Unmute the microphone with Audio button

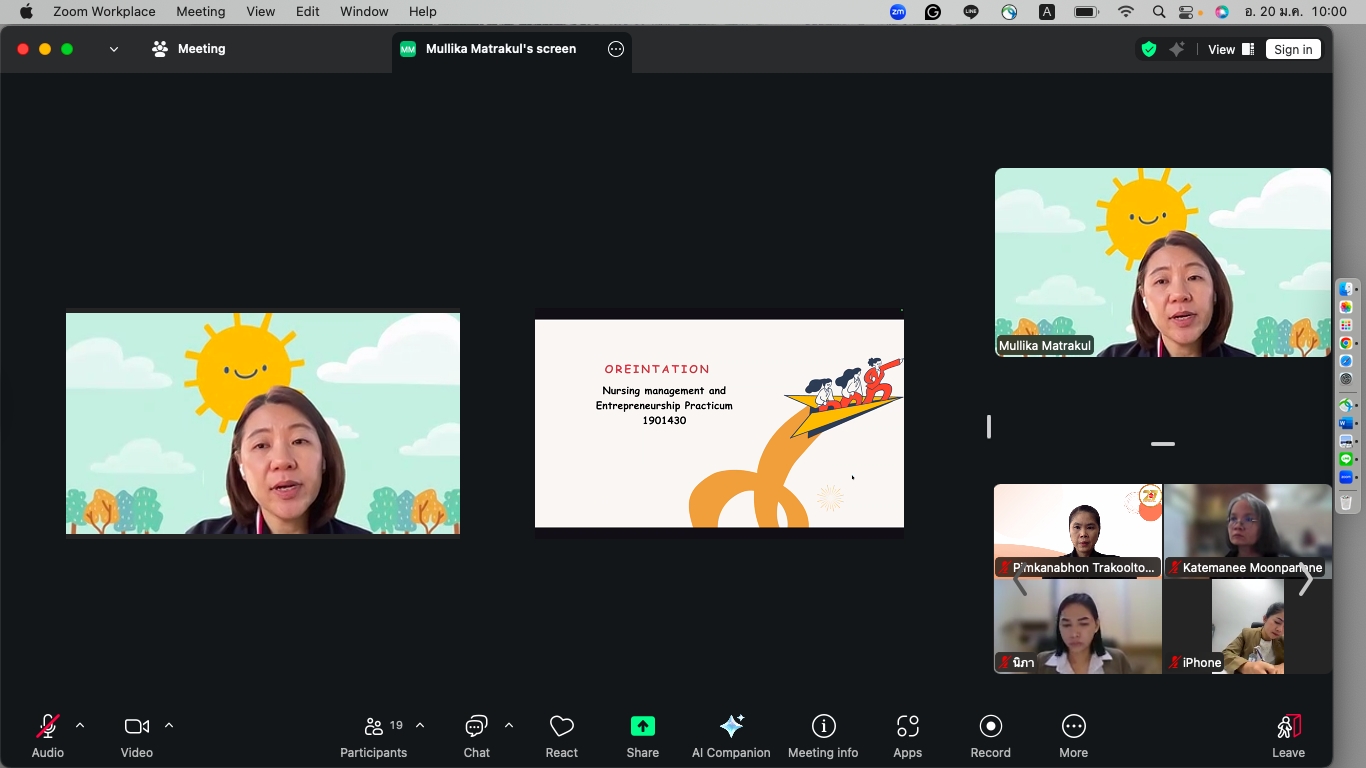click(x=47, y=736)
